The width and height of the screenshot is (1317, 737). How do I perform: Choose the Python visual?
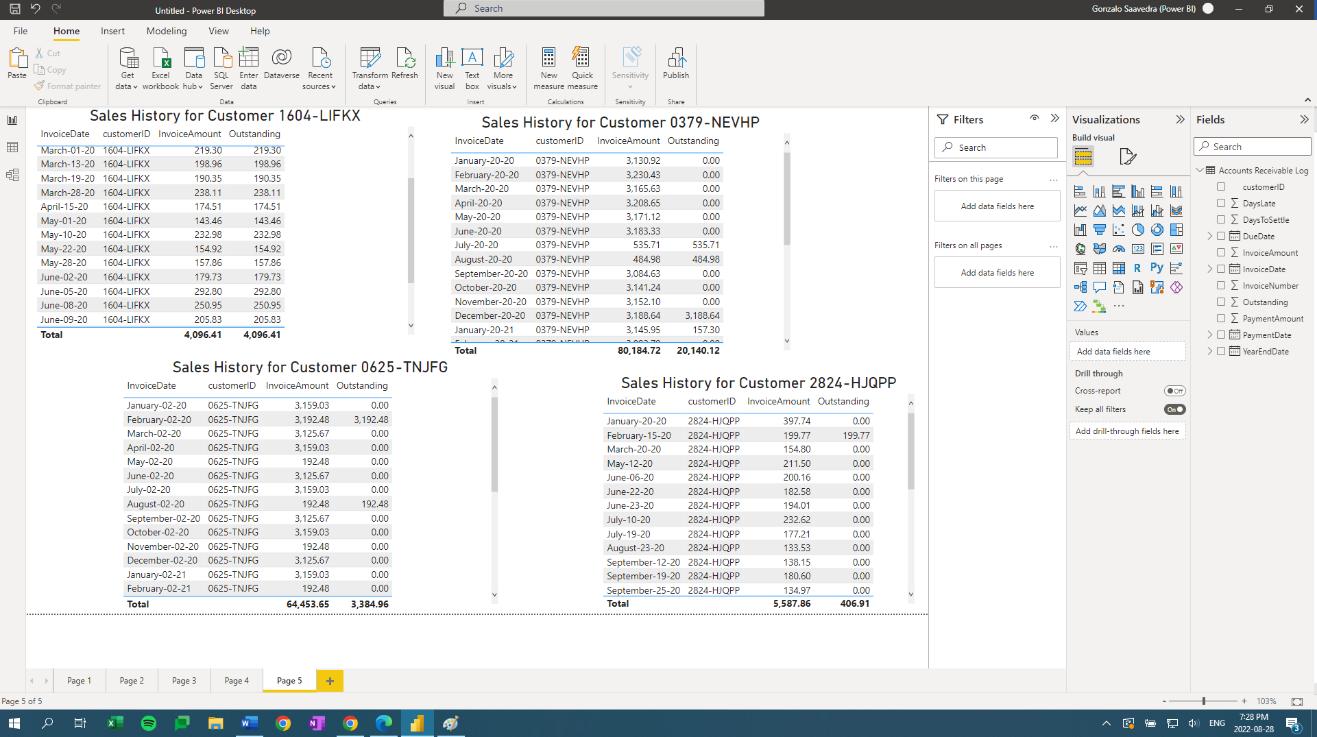(1157, 268)
